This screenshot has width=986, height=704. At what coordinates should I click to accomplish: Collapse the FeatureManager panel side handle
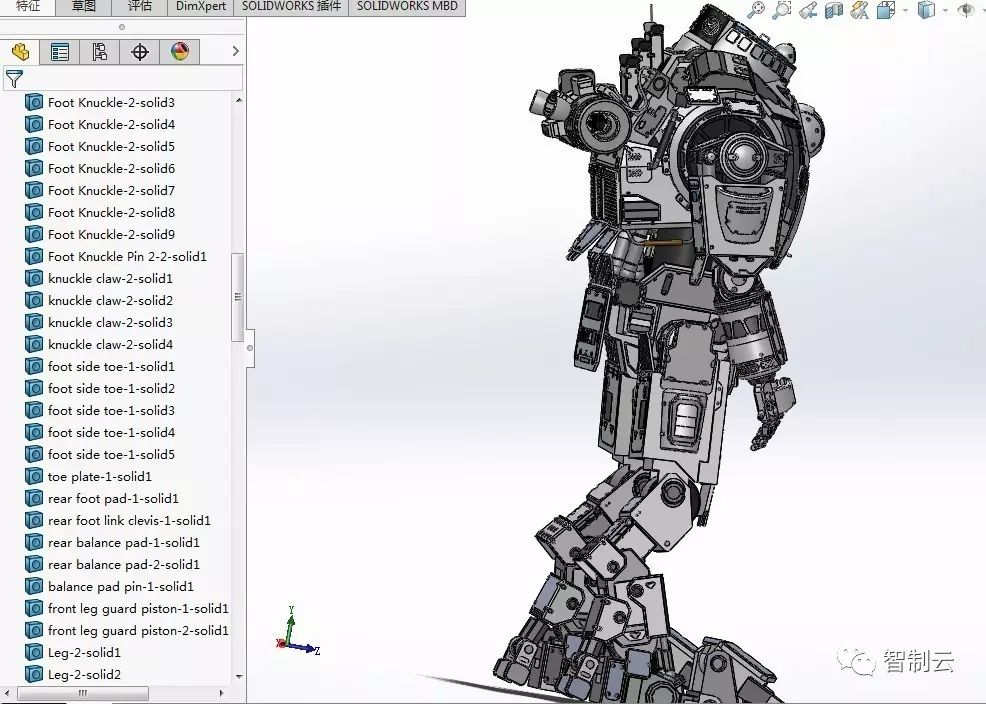point(250,348)
